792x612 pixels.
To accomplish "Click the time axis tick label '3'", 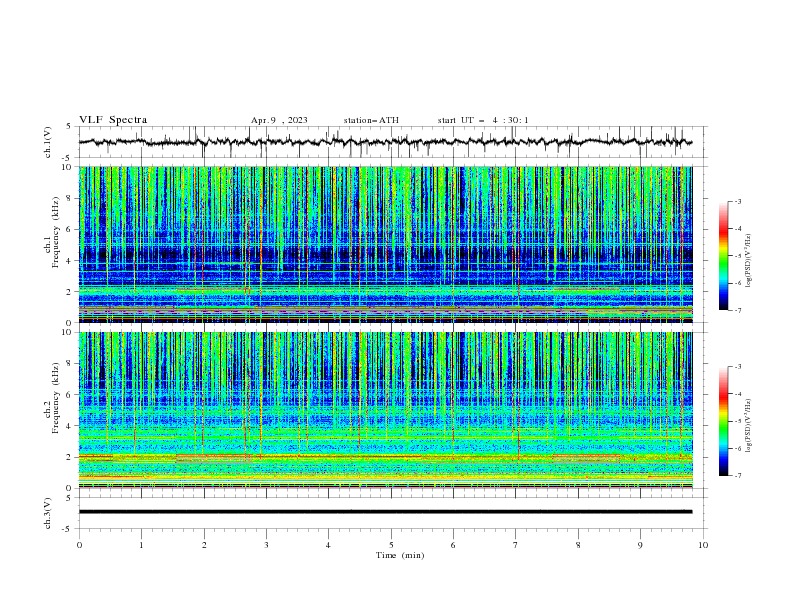I will pyautogui.click(x=266, y=545).
